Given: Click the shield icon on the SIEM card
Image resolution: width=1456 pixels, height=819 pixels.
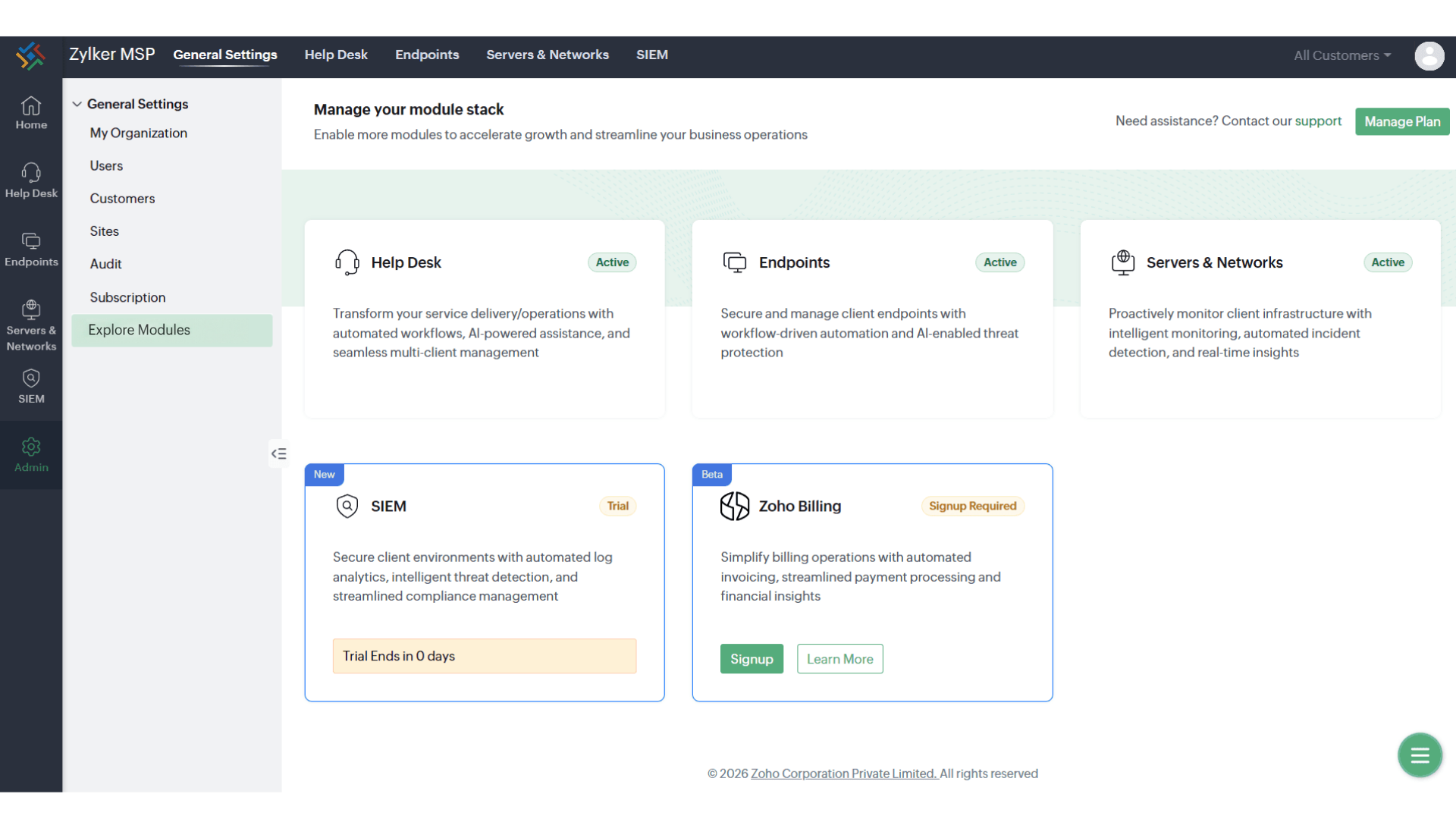Looking at the screenshot, I should coord(347,506).
